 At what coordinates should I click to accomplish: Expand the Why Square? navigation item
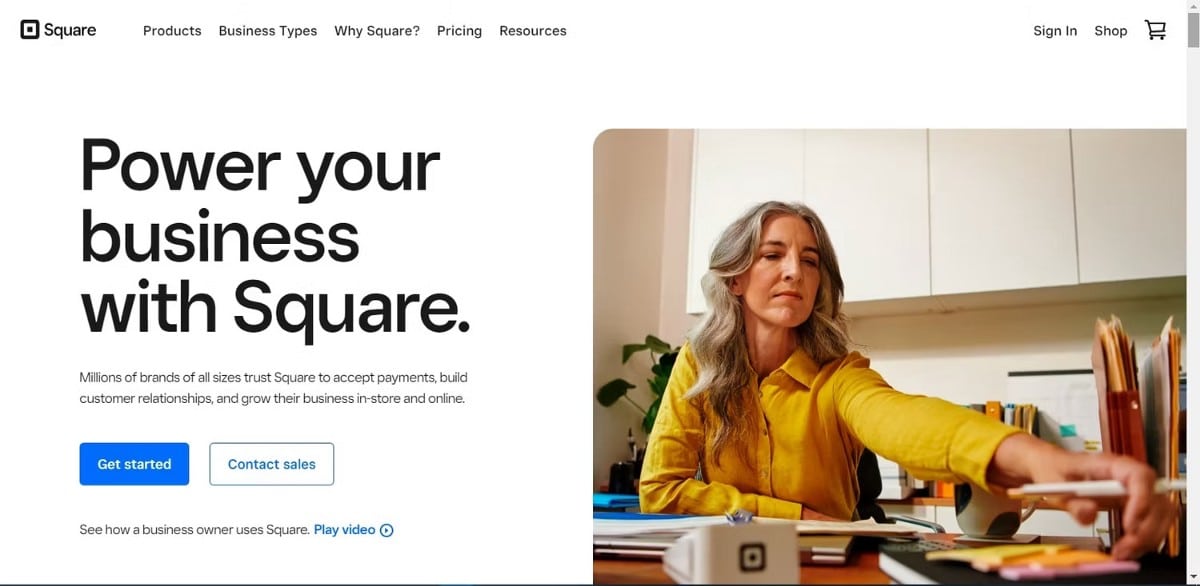tap(377, 31)
